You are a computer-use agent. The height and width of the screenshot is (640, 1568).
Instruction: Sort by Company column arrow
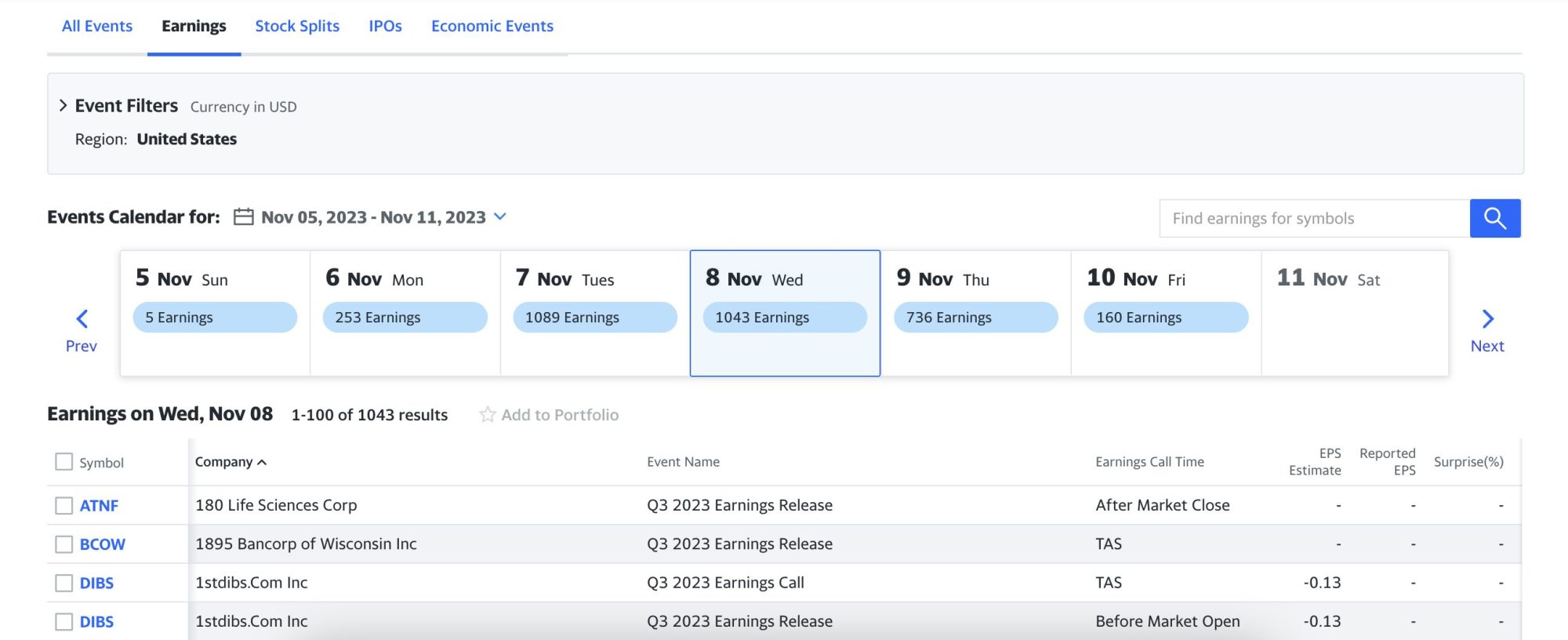pos(262,463)
